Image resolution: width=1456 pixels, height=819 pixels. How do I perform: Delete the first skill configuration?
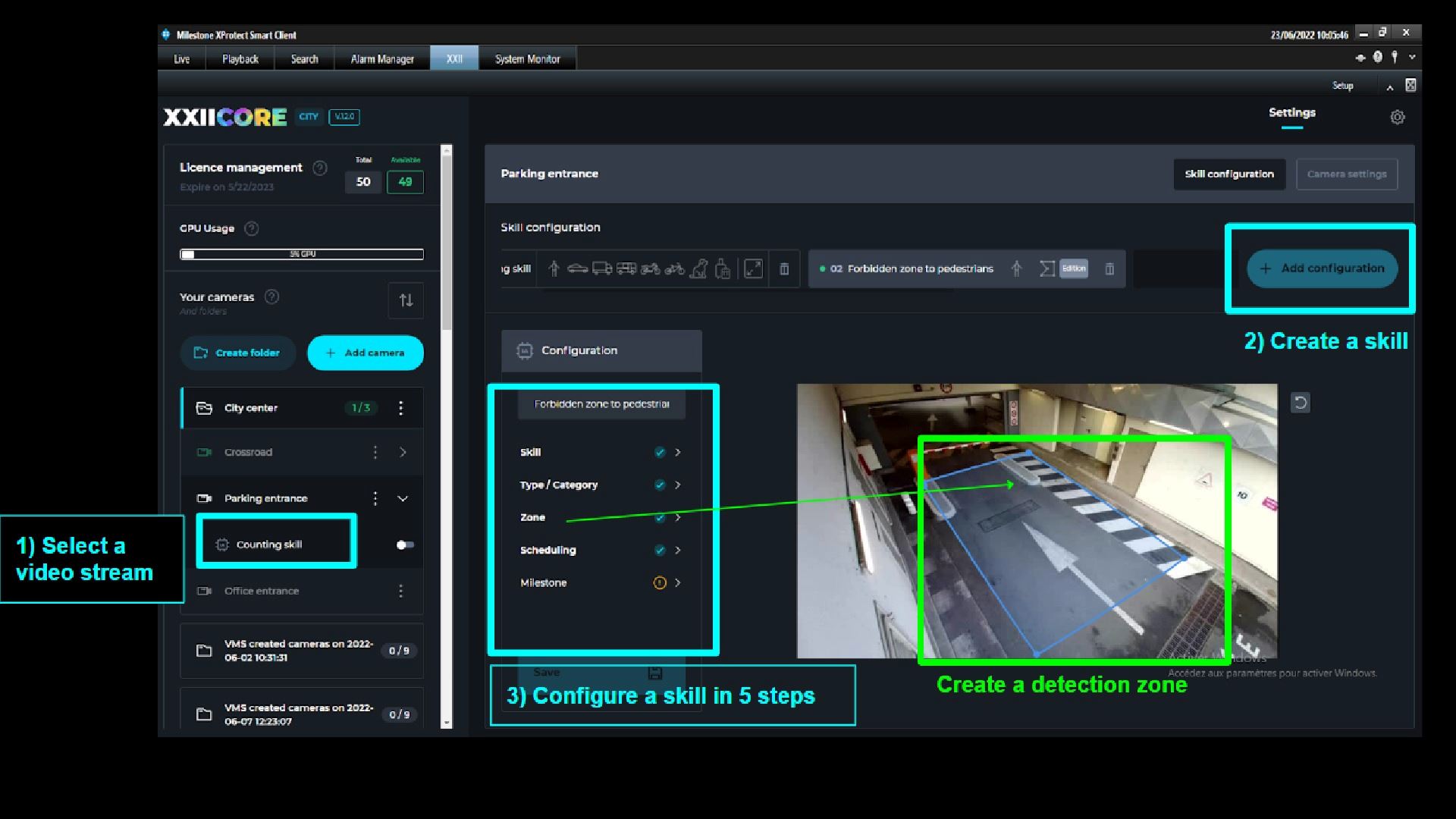click(x=784, y=268)
